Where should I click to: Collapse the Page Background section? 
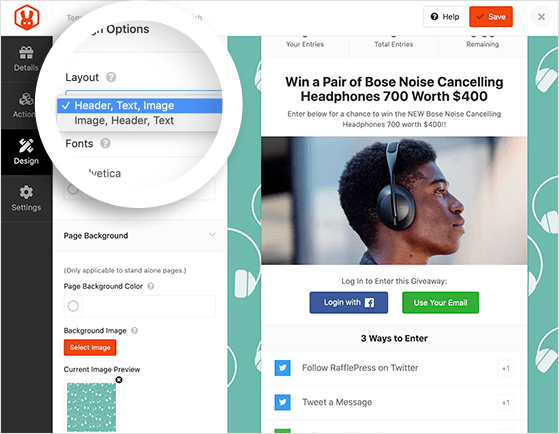212,235
